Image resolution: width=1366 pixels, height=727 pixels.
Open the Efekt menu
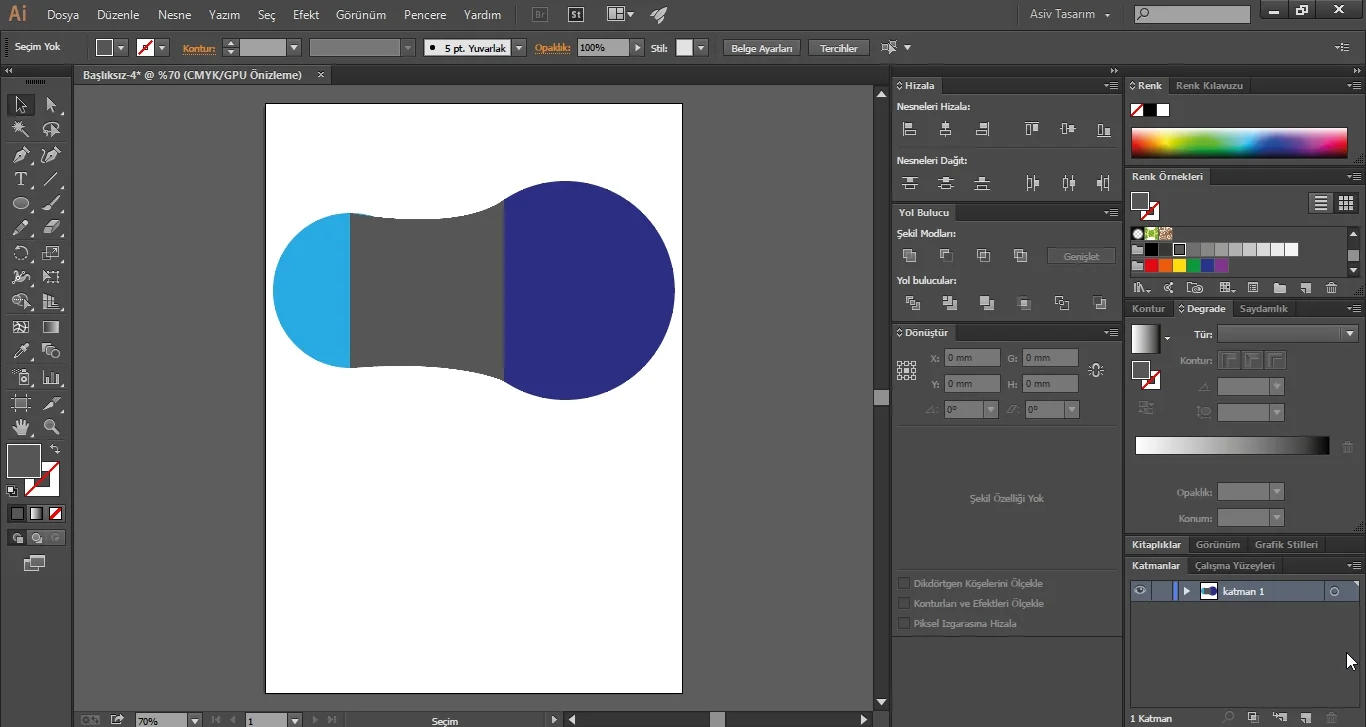306,15
